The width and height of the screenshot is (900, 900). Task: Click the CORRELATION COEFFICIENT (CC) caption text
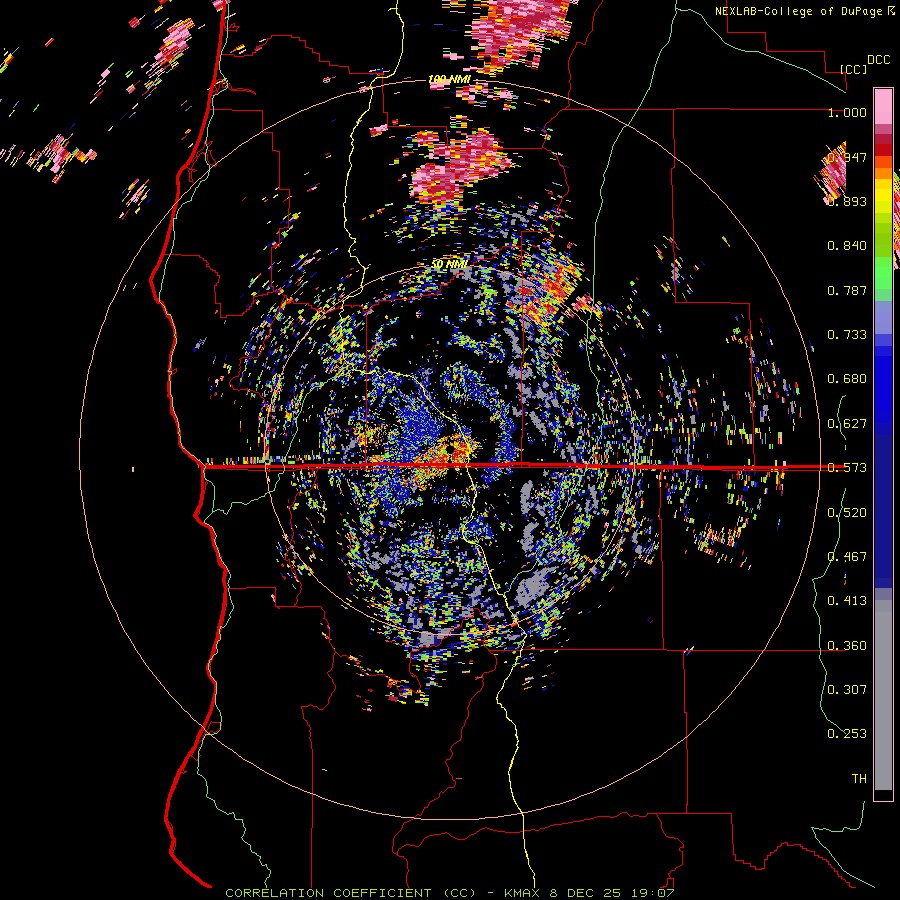(351, 893)
